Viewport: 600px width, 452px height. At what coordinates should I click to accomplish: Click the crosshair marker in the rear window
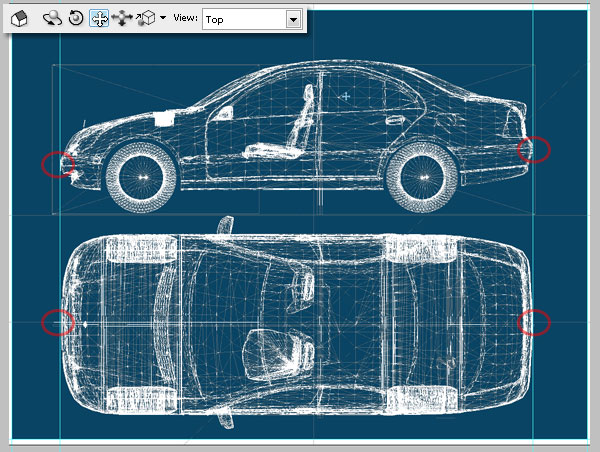coord(346,97)
